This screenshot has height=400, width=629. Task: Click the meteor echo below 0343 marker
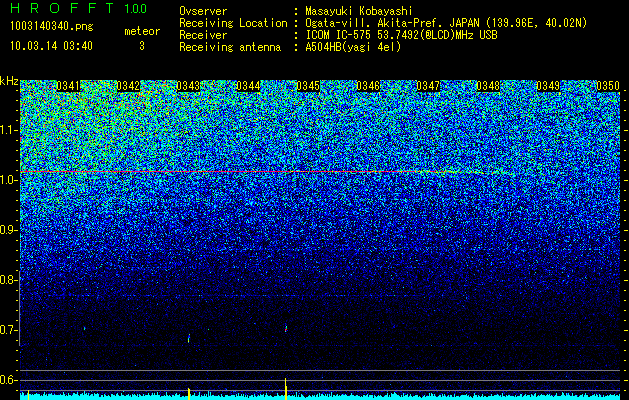(189, 338)
